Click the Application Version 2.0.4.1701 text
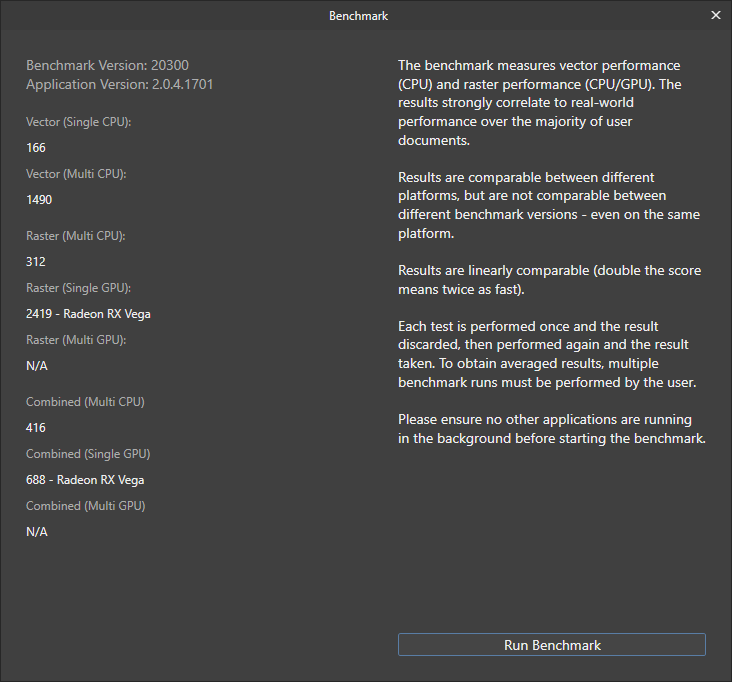 click(x=119, y=85)
